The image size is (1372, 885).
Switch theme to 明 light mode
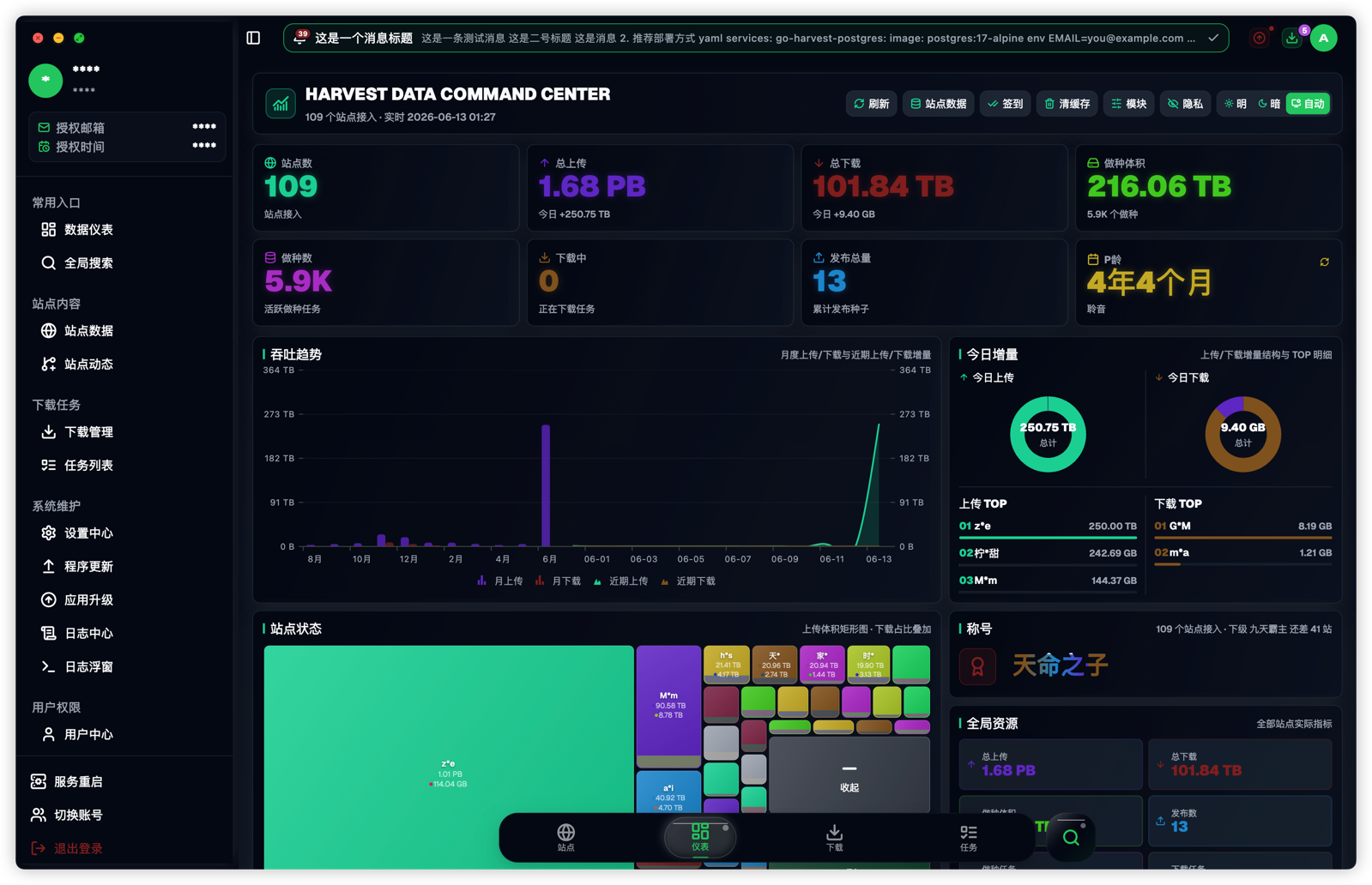(1236, 104)
